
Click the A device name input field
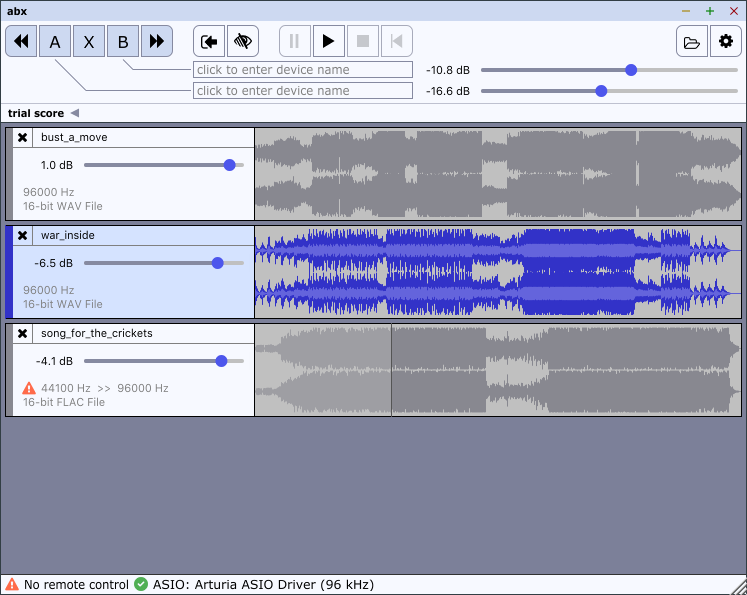click(x=303, y=91)
